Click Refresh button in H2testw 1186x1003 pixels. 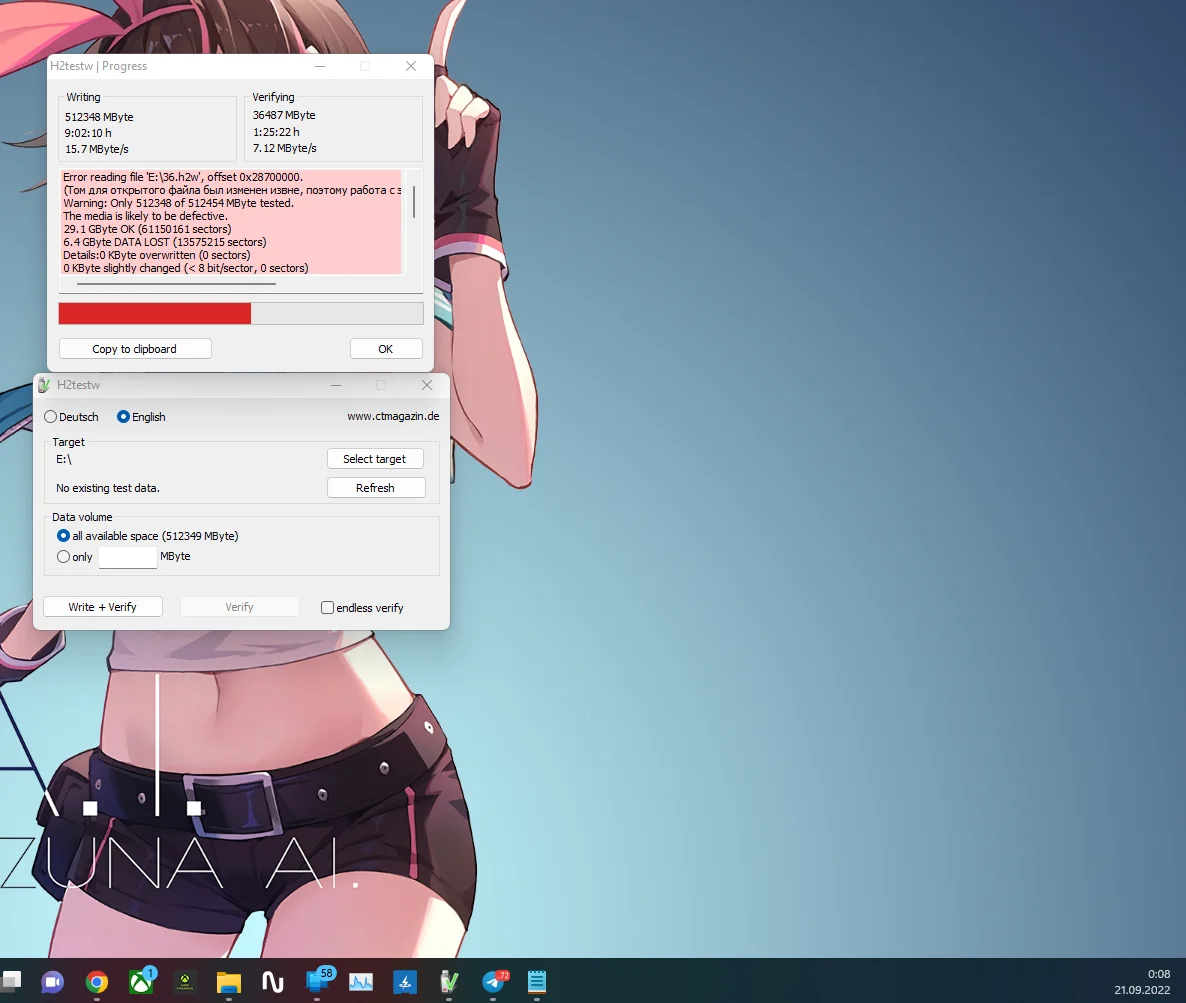375,488
